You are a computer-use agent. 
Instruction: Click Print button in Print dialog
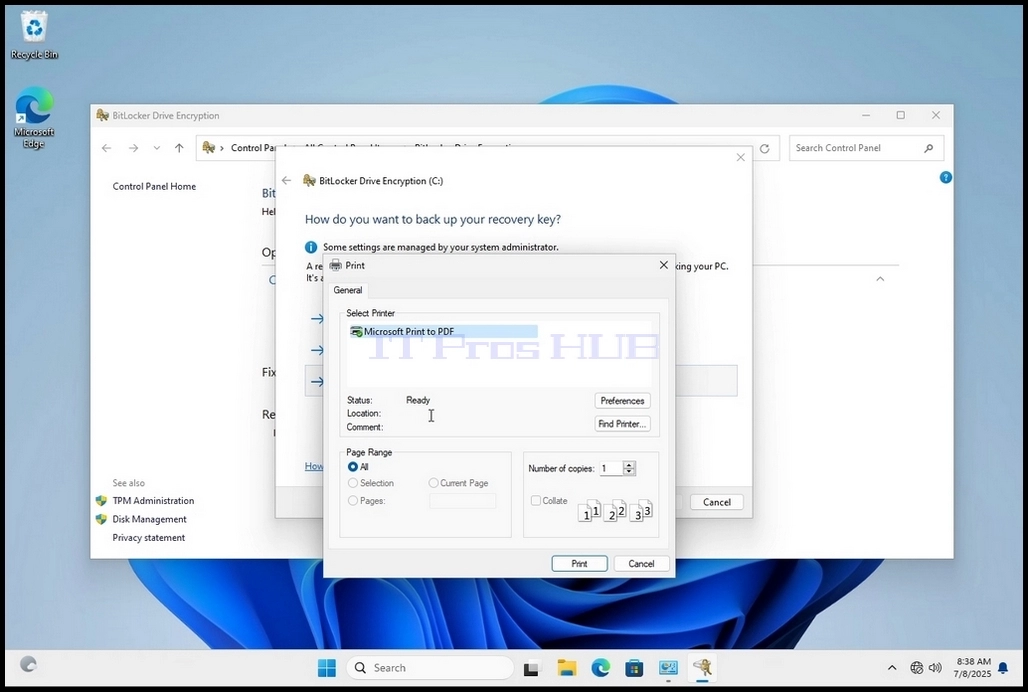pos(580,564)
